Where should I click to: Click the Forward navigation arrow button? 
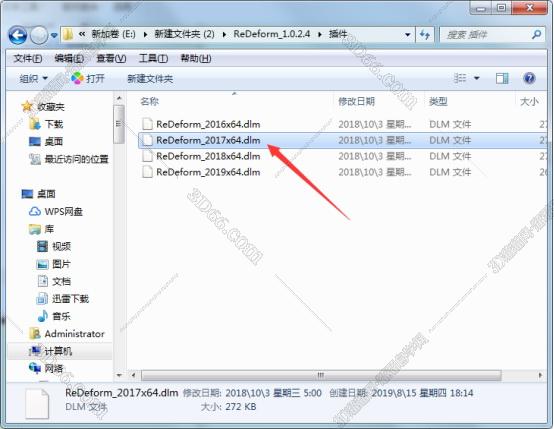pos(39,35)
